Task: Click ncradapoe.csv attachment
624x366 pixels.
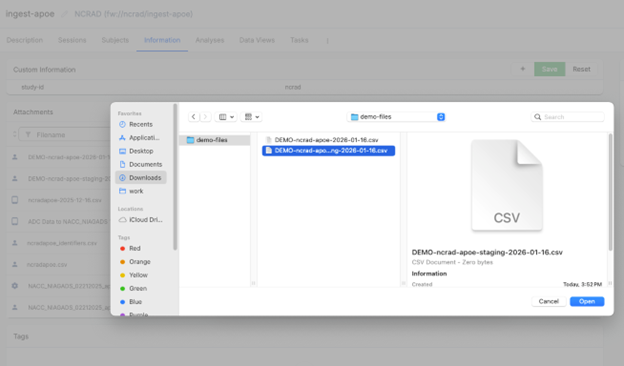Action: [47, 265]
